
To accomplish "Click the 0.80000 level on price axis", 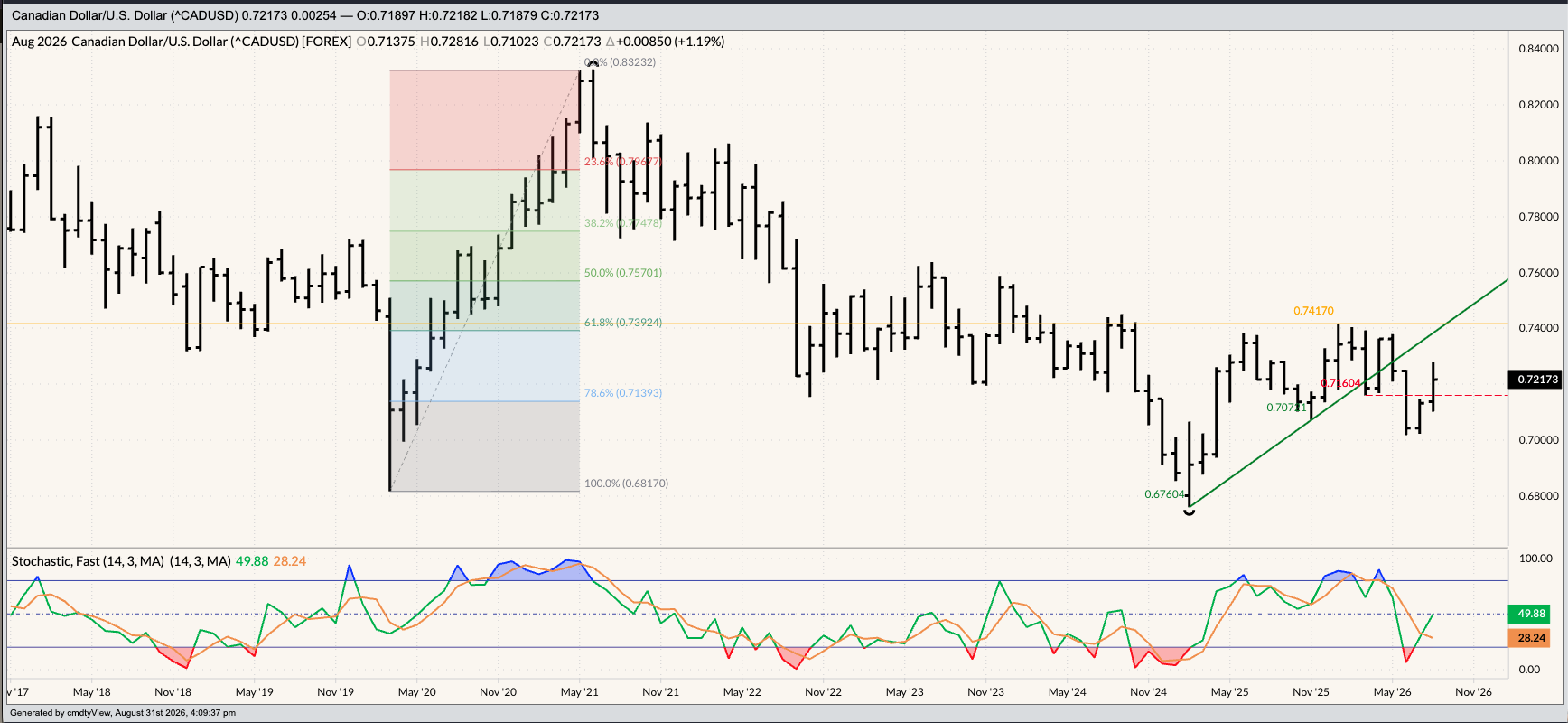I will coord(1538,161).
